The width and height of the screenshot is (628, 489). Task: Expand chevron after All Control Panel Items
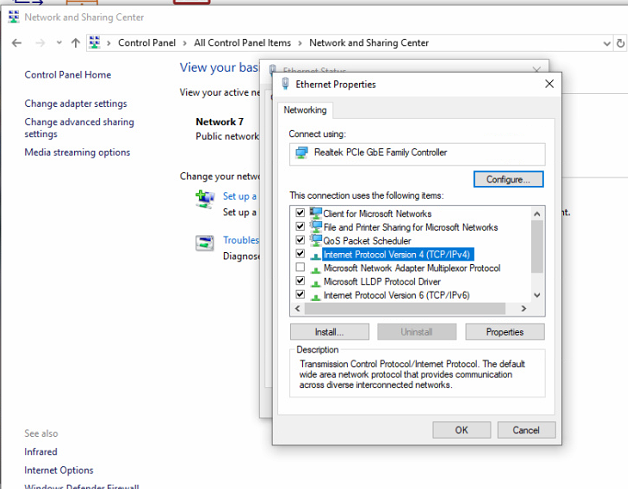click(x=300, y=43)
